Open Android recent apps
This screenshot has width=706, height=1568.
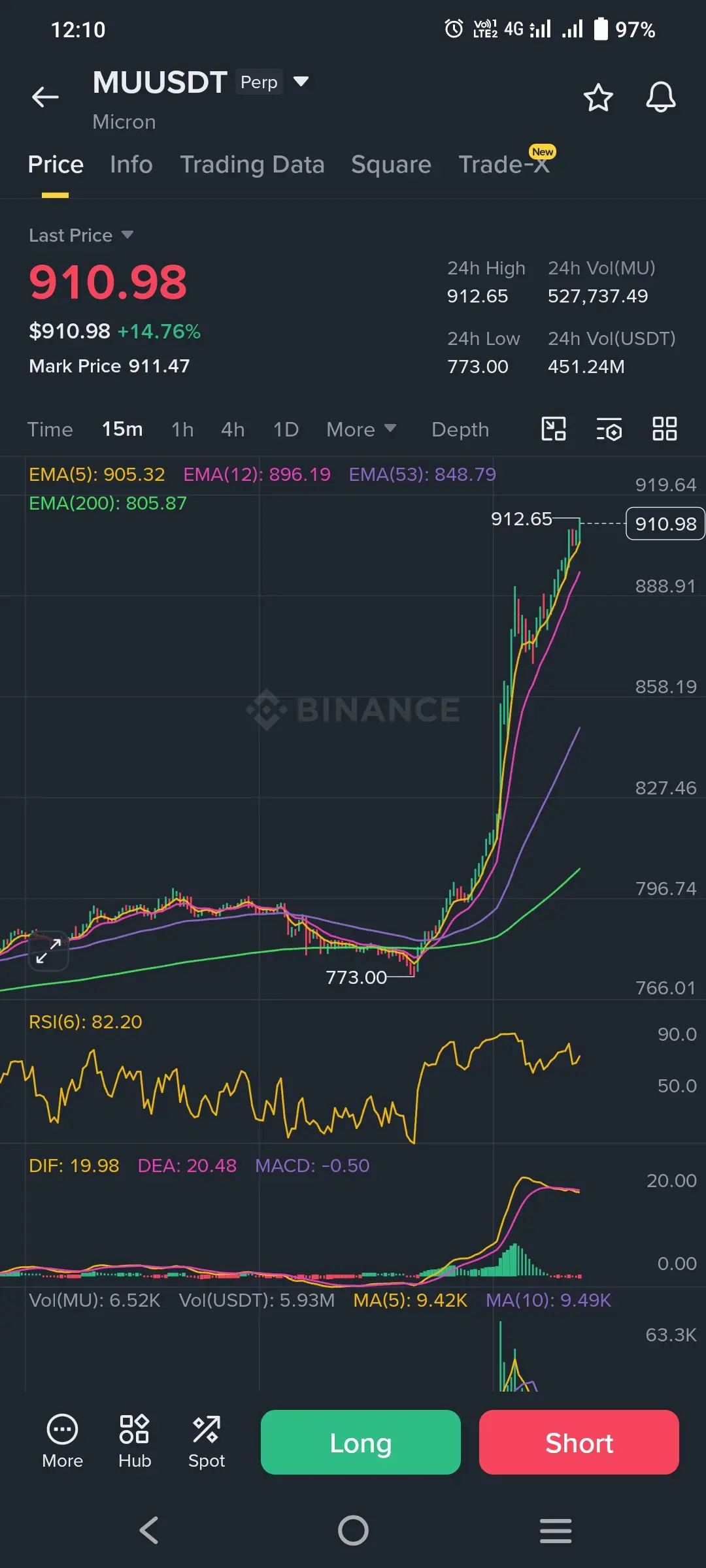click(x=556, y=1530)
